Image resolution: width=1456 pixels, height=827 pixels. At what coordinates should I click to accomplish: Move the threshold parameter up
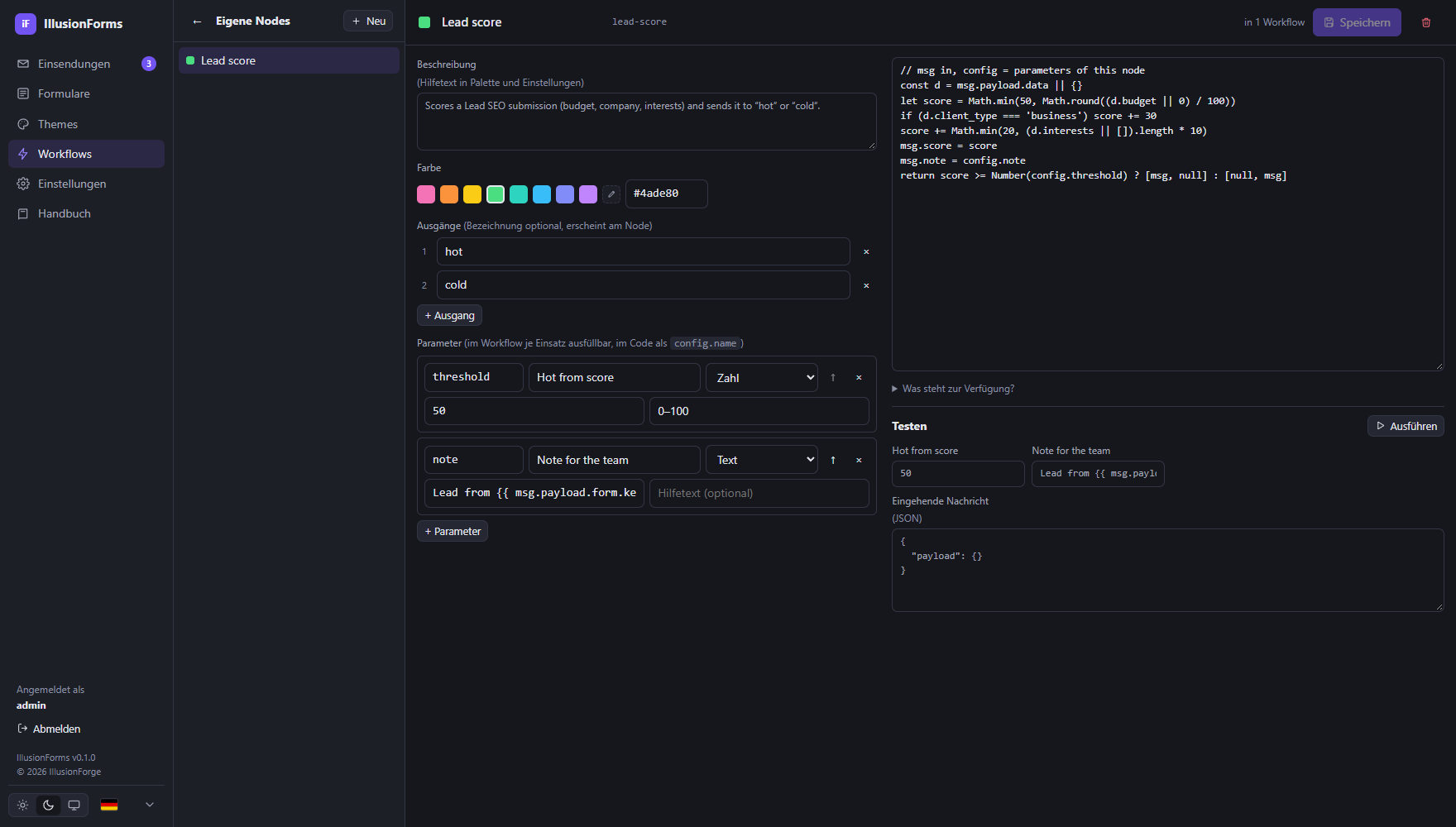[833, 377]
